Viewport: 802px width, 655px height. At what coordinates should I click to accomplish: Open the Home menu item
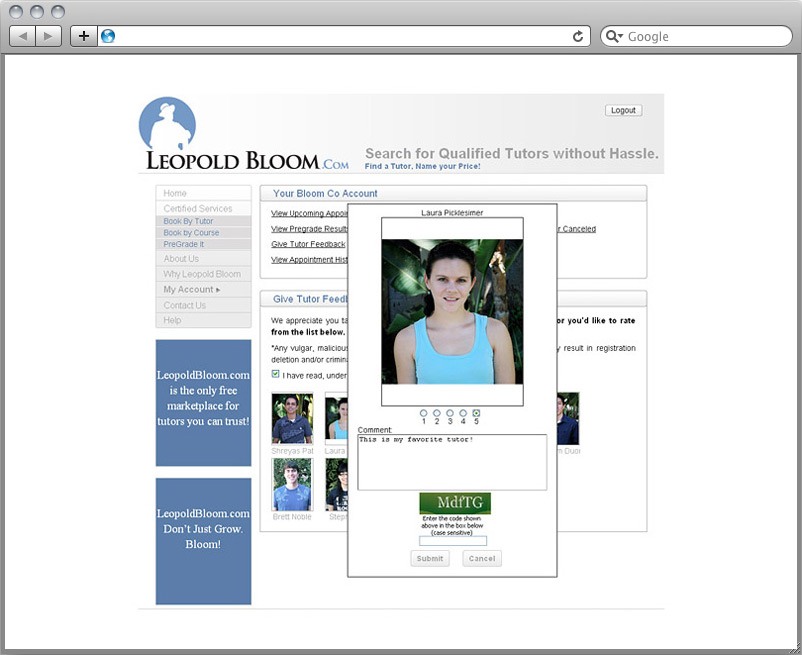tap(204, 193)
